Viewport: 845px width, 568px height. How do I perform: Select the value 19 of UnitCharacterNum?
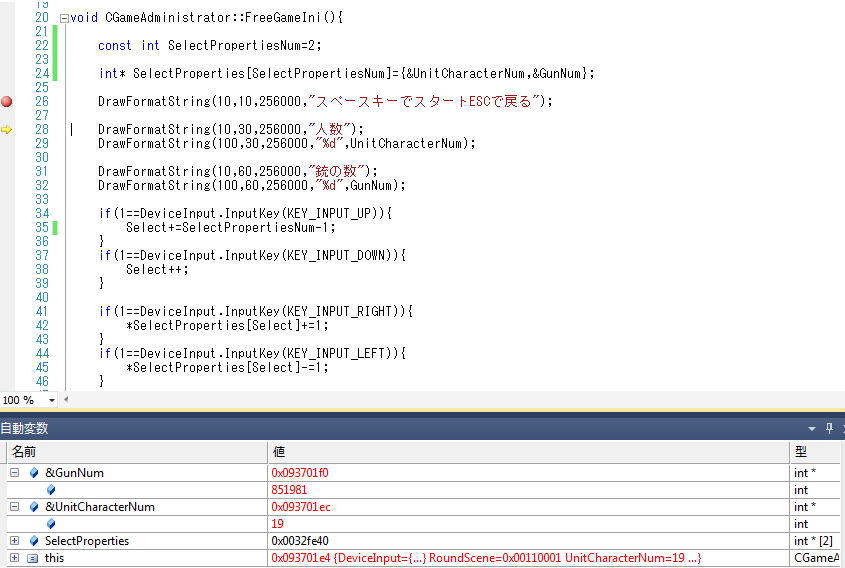pos(278,524)
